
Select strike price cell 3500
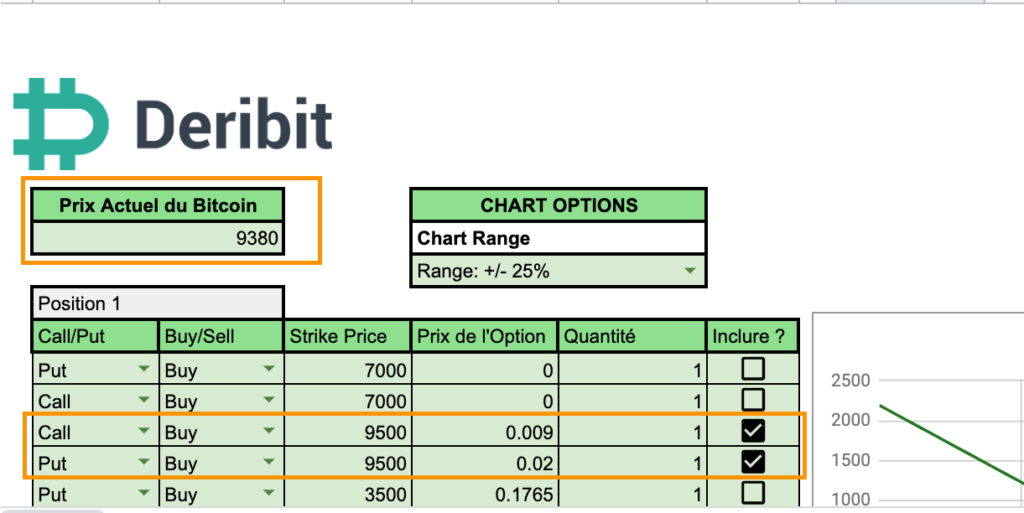347,494
